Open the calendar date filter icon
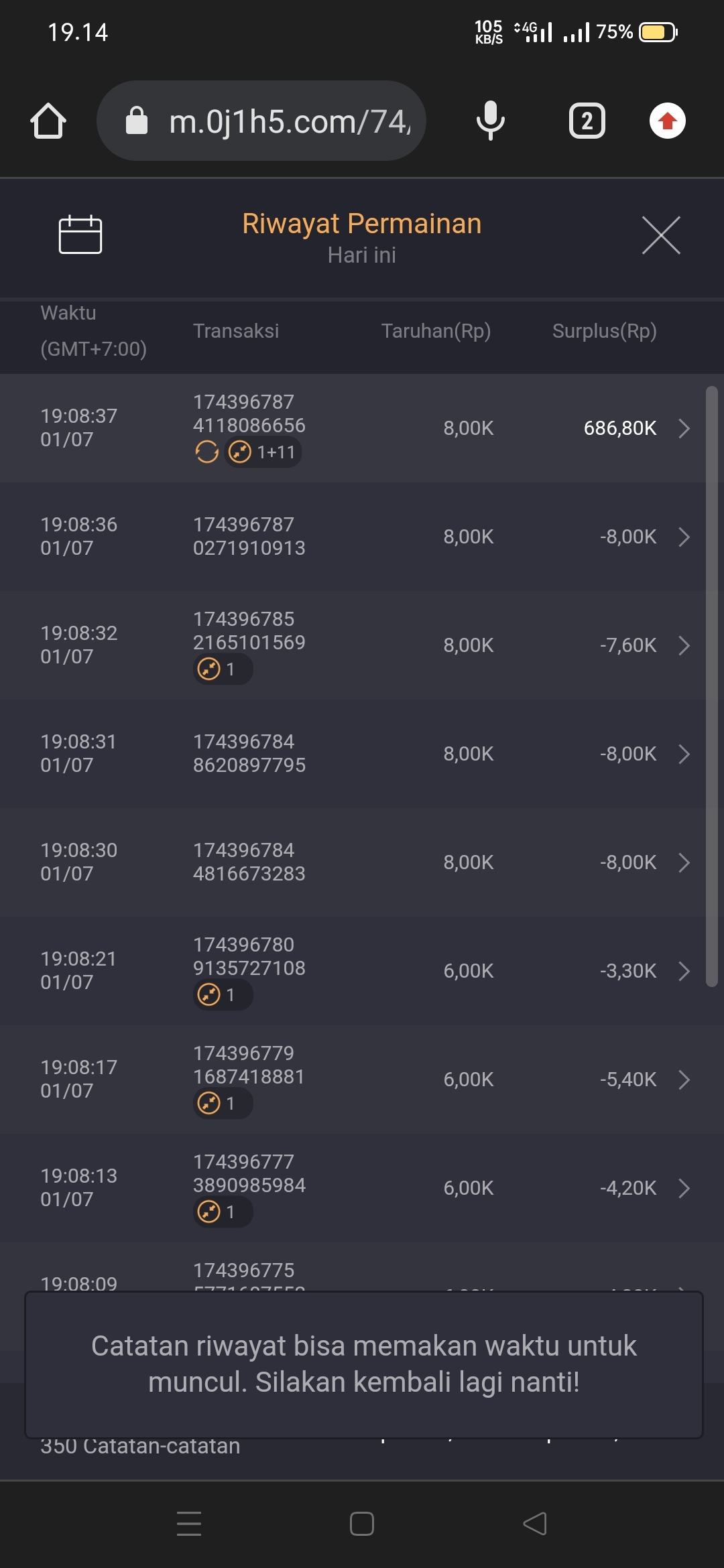 click(x=80, y=235)
